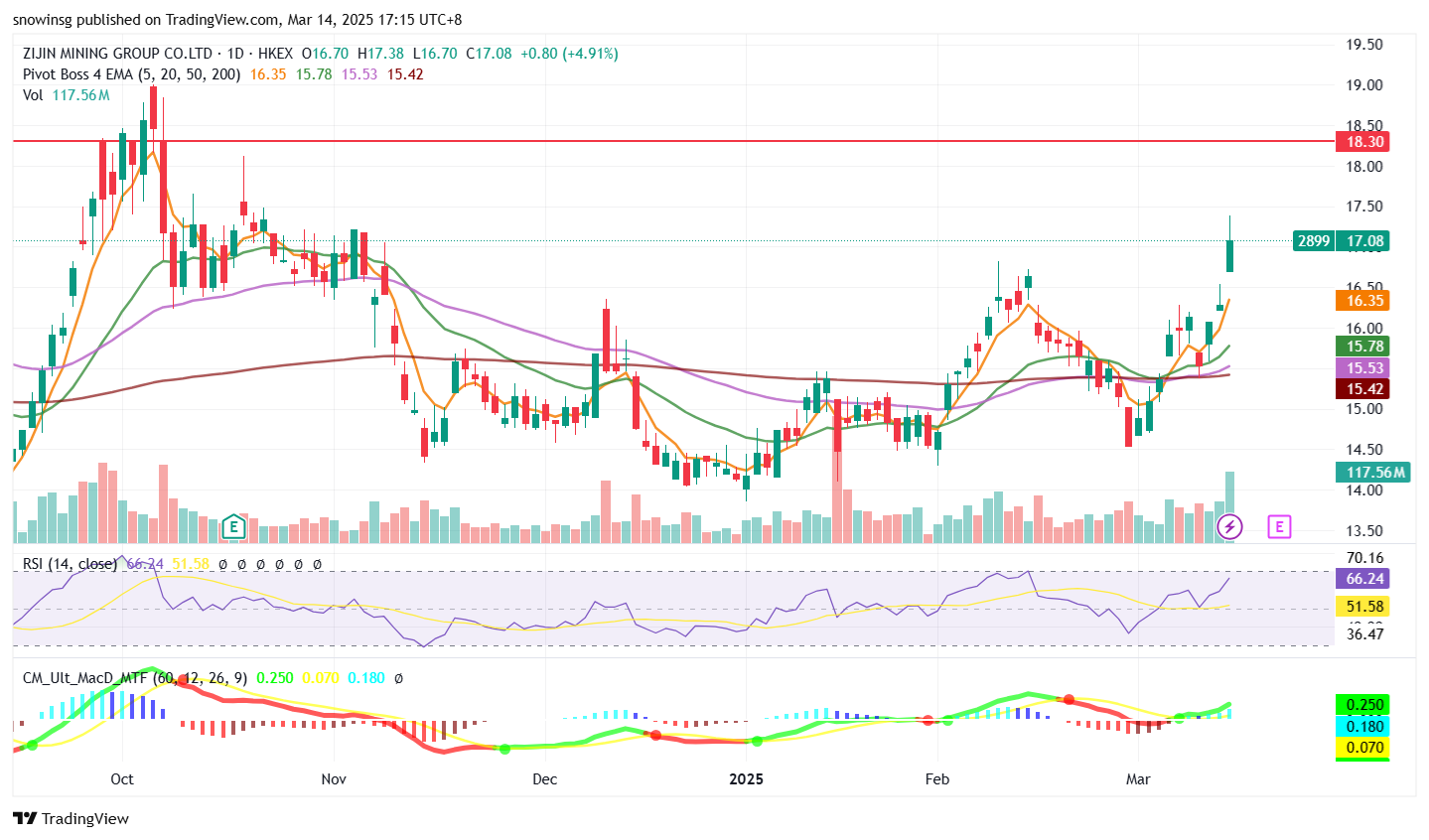1429x840 pixels.
Task: Click the green 15.78 EMA label on the price scale
Action: pyautogui.click(x=1364, y=347)
